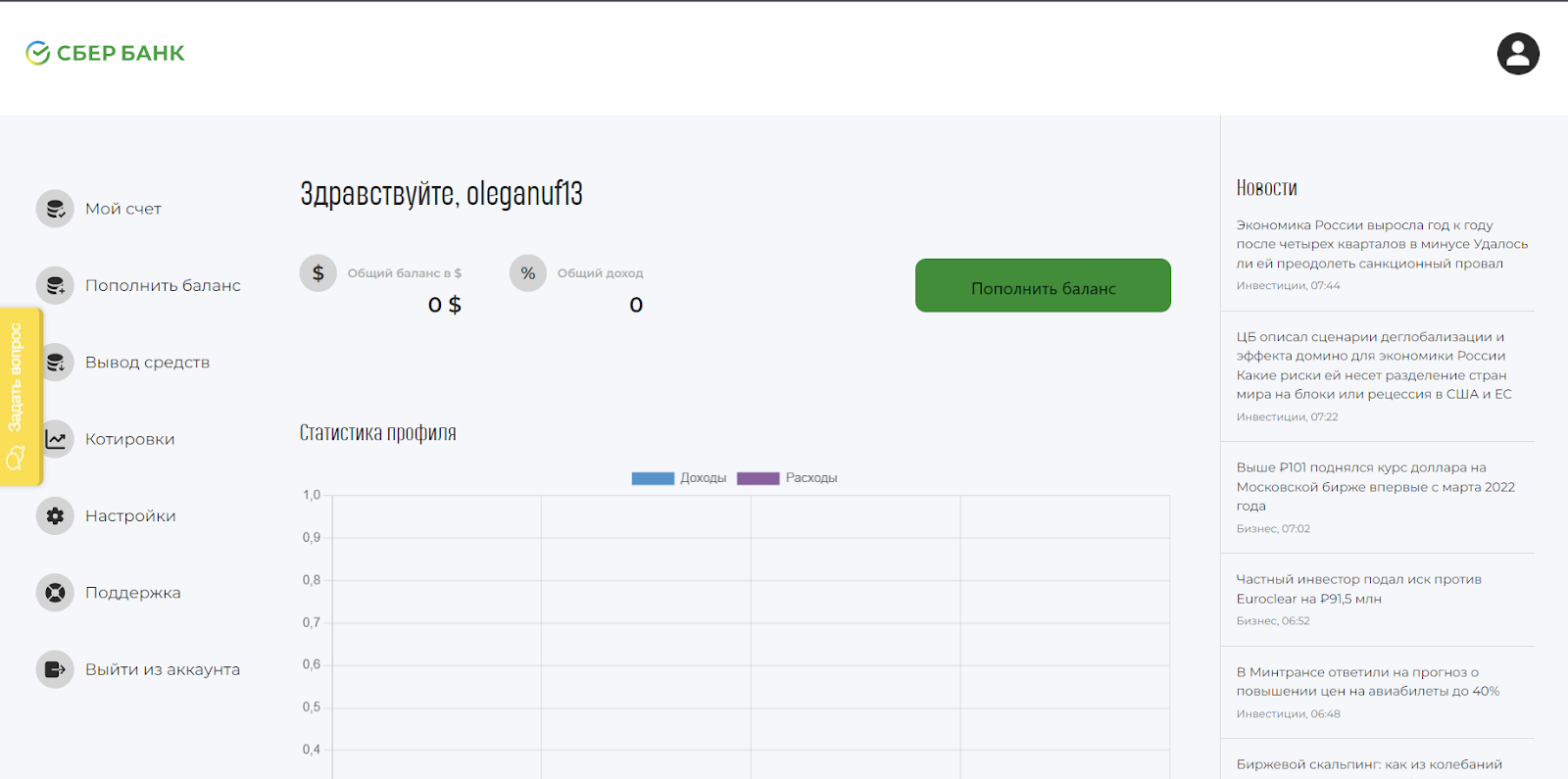Click 'Общий доход' label
Image resolution: width=1568 pixels, height=779 pixels.
click(x=600, y=273)
